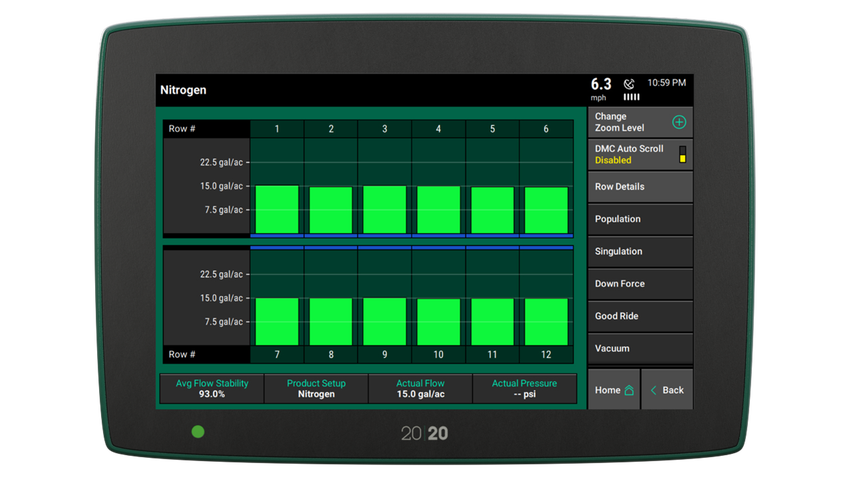This screenshot has height=478, width=850.
Task: Tap the Back button
Action: coord(667,390)
